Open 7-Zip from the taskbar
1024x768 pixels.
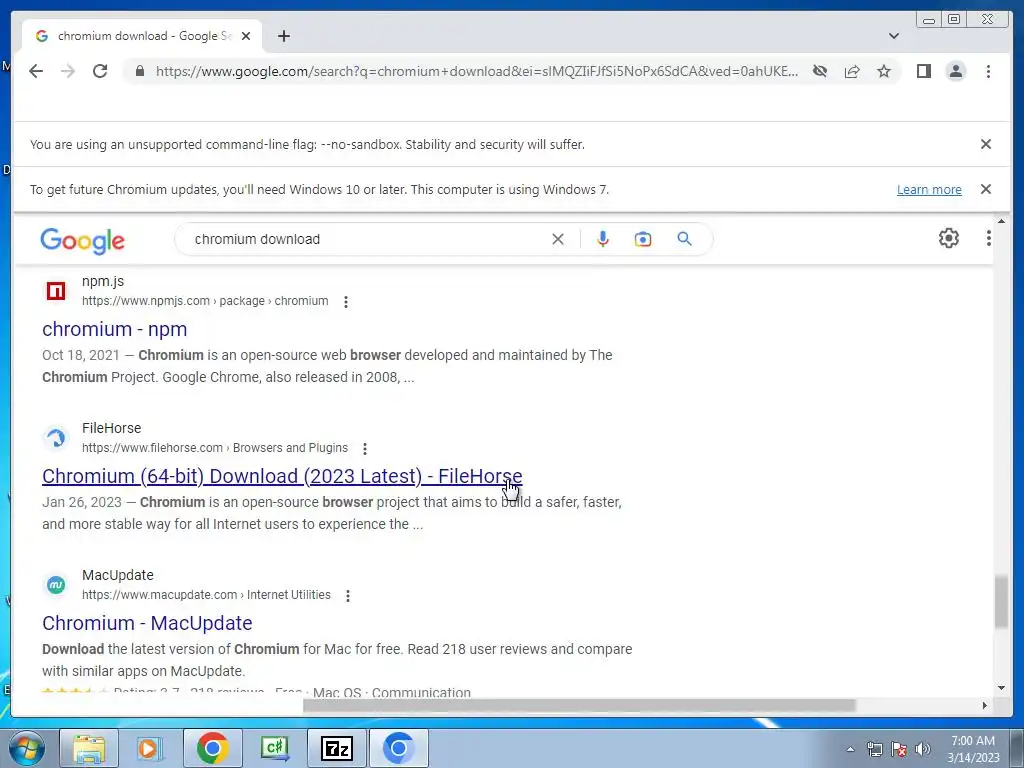336,748
